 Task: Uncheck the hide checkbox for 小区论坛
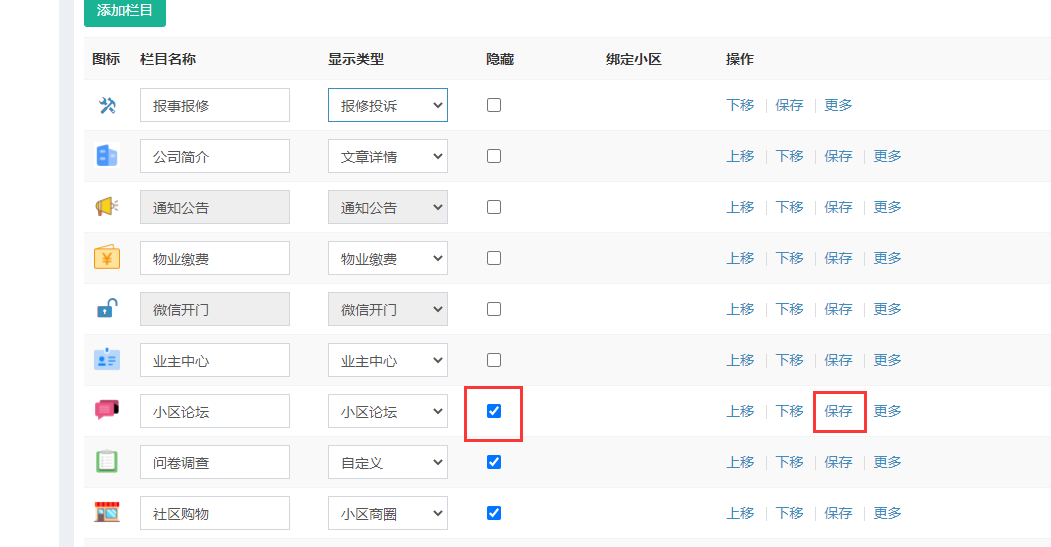coord(494,411)
